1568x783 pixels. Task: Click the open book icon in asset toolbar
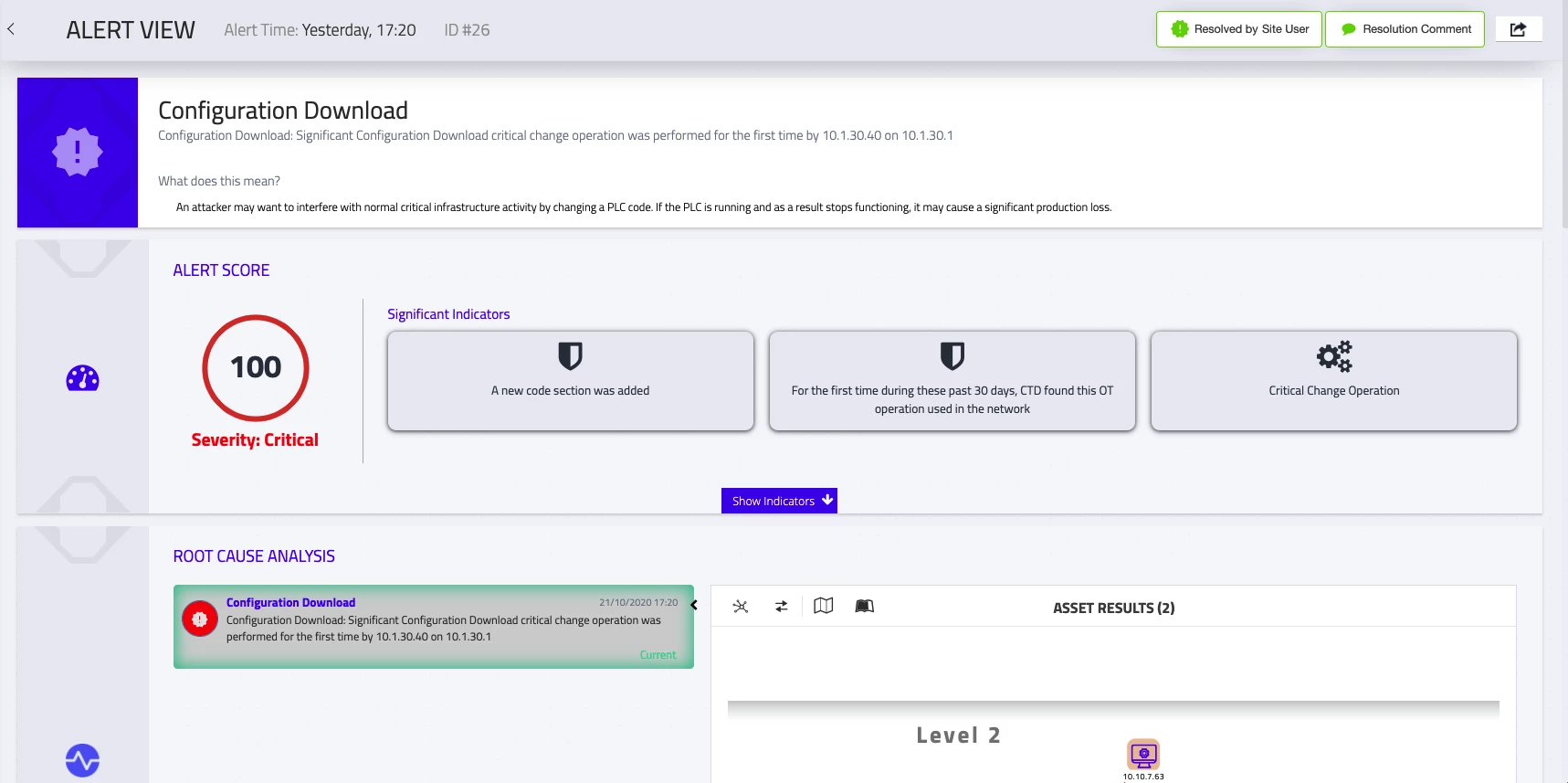864,607
